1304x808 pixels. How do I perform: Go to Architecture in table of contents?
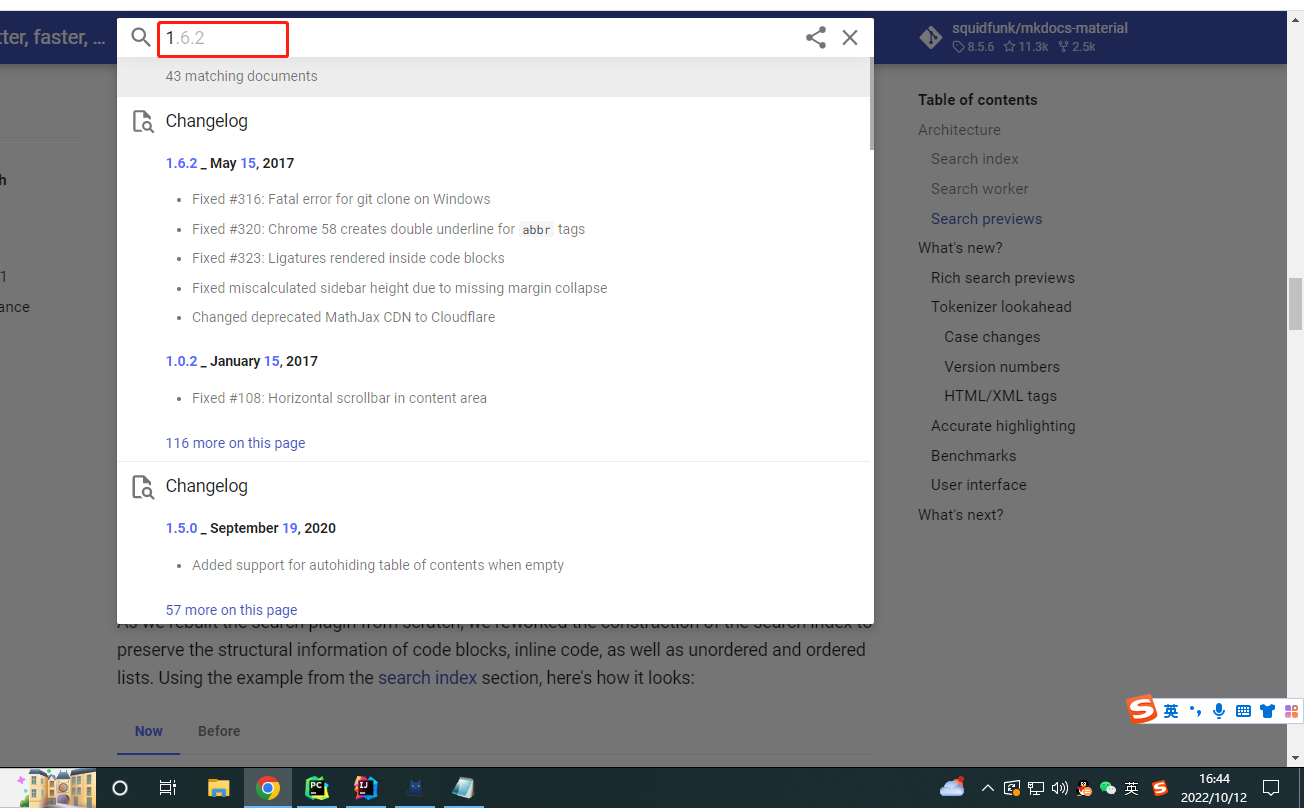tap(959, 130)
